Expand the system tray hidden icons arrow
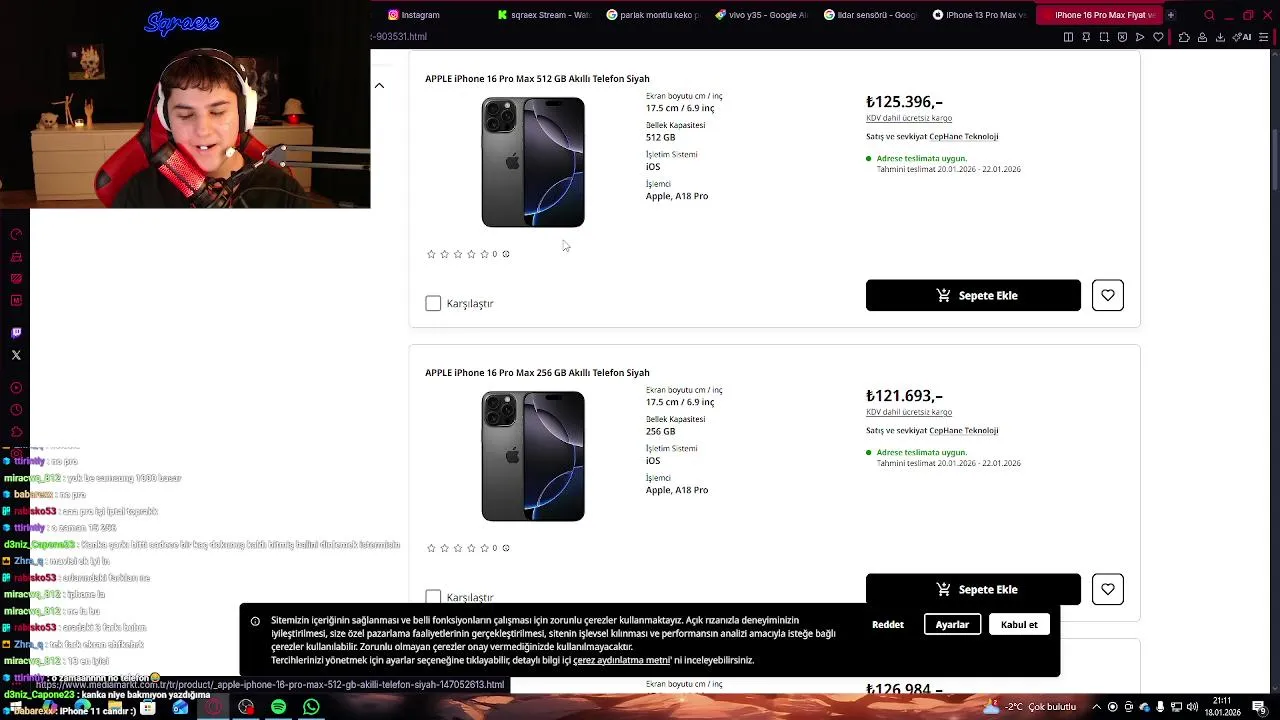 tap(1096, 707)
